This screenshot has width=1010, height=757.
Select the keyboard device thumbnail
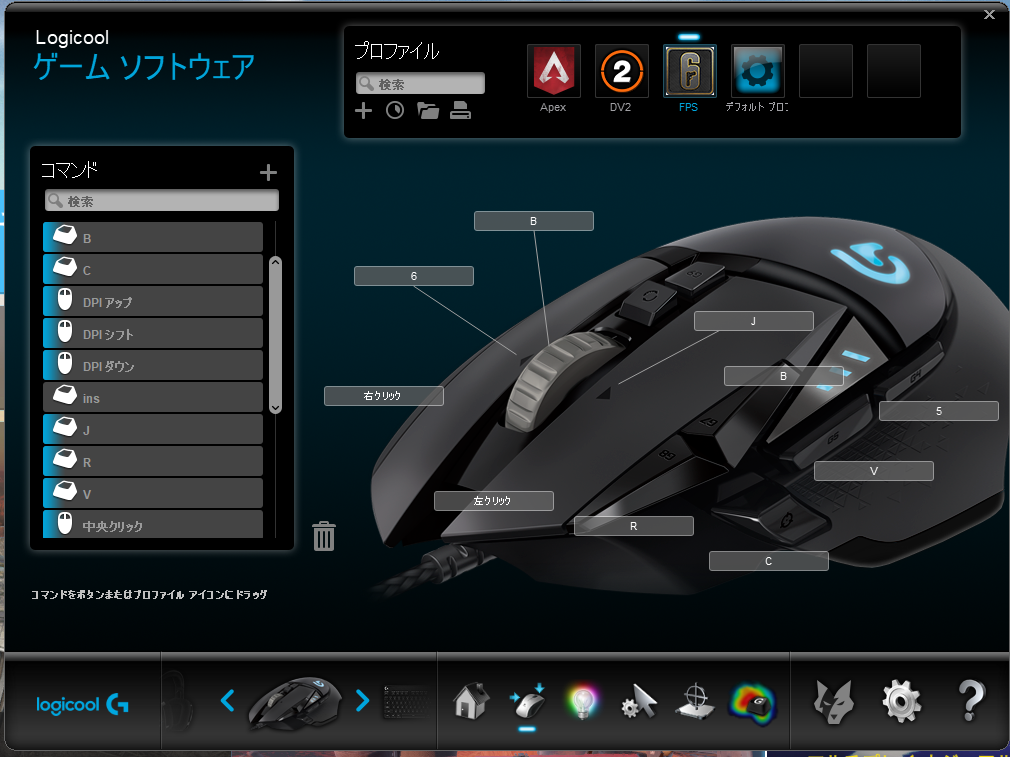point(406,702)
